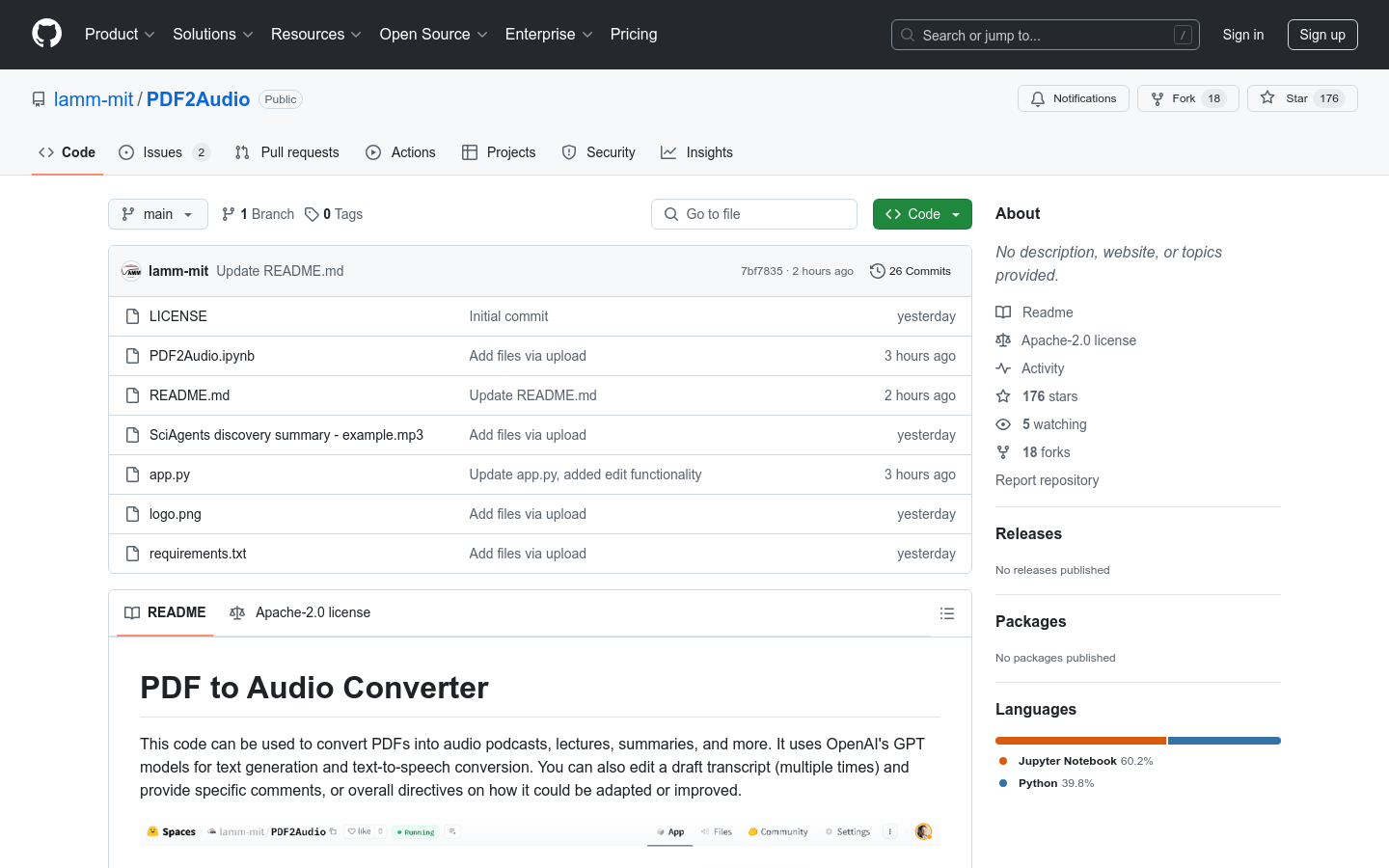1389x868 pixels.
Task: Switch to the Code tab
Action: [67, 152]
